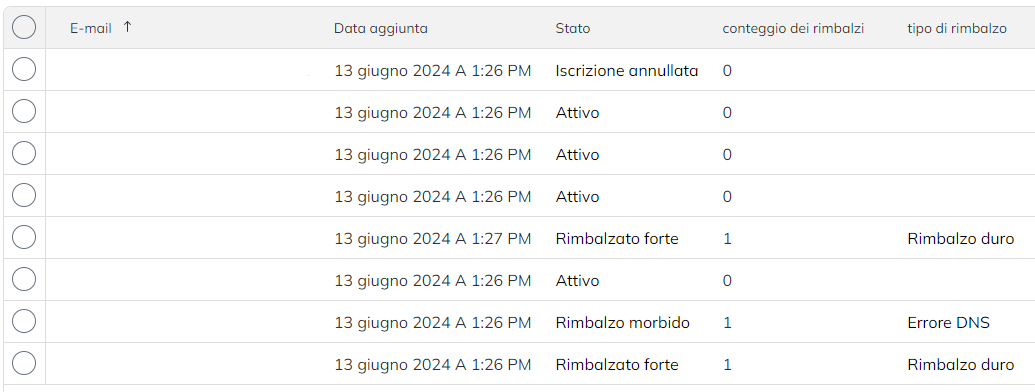This screenshot has height=392, width=1035.
Task: Select checkbox of the third Attivo row
Action: tap(24, 195)
